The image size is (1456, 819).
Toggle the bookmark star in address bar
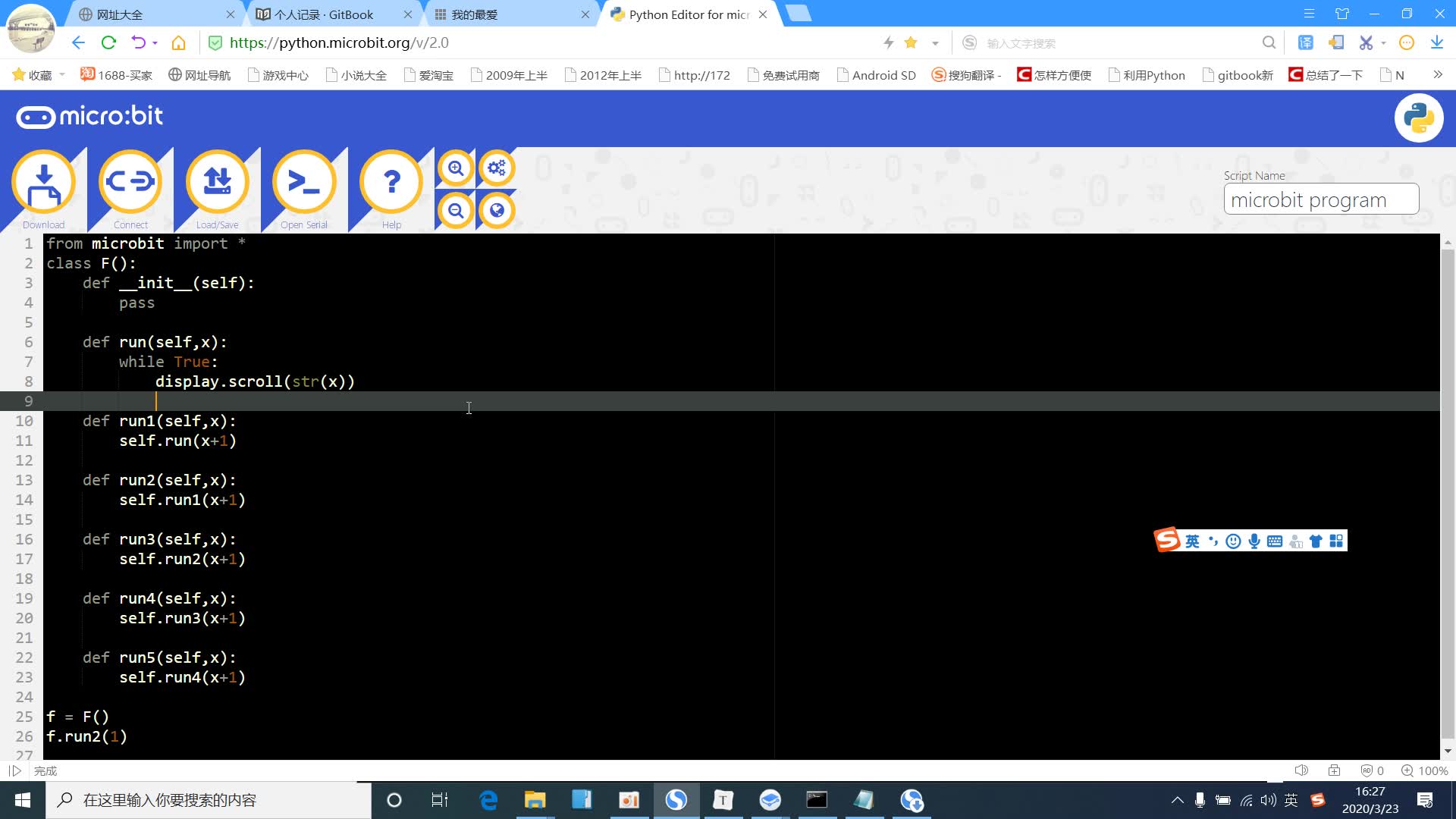click(911, 43)
